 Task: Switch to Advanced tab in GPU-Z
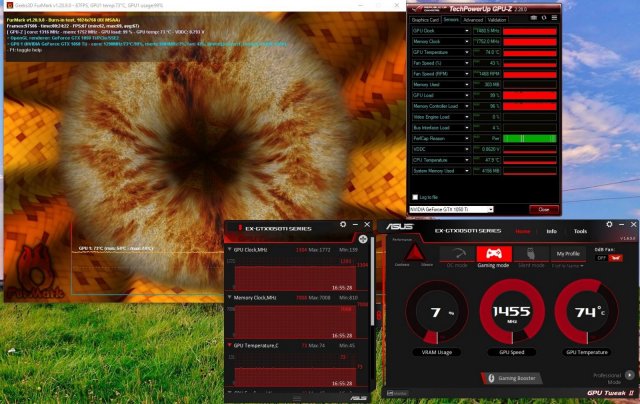coord(473,20)
